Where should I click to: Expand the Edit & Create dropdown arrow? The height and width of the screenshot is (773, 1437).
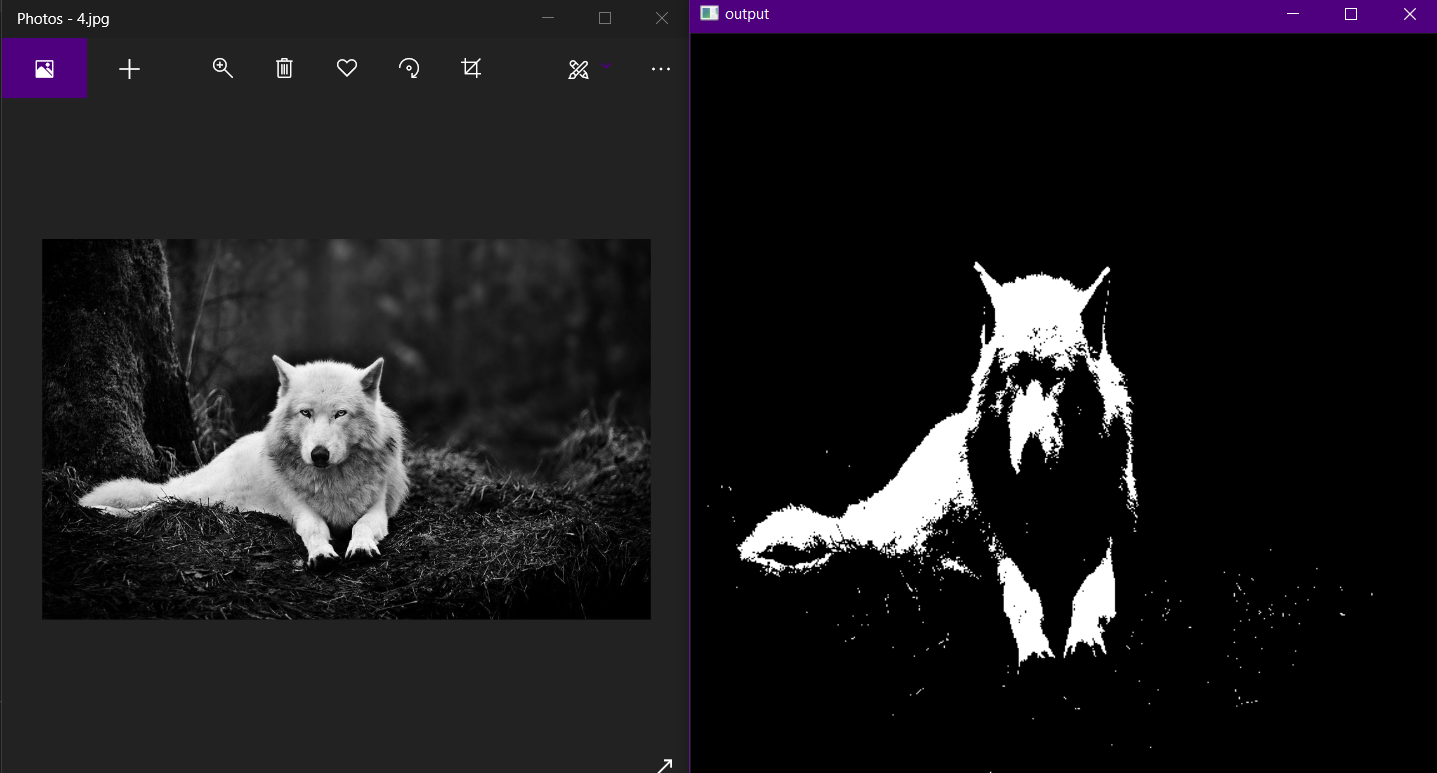tap(606, 66)
